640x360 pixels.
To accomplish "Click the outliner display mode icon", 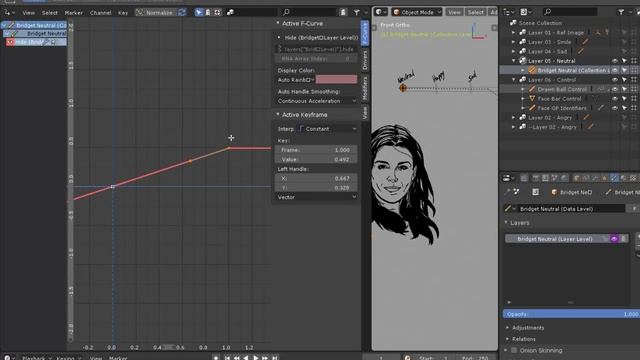I will tap(526, 12).
